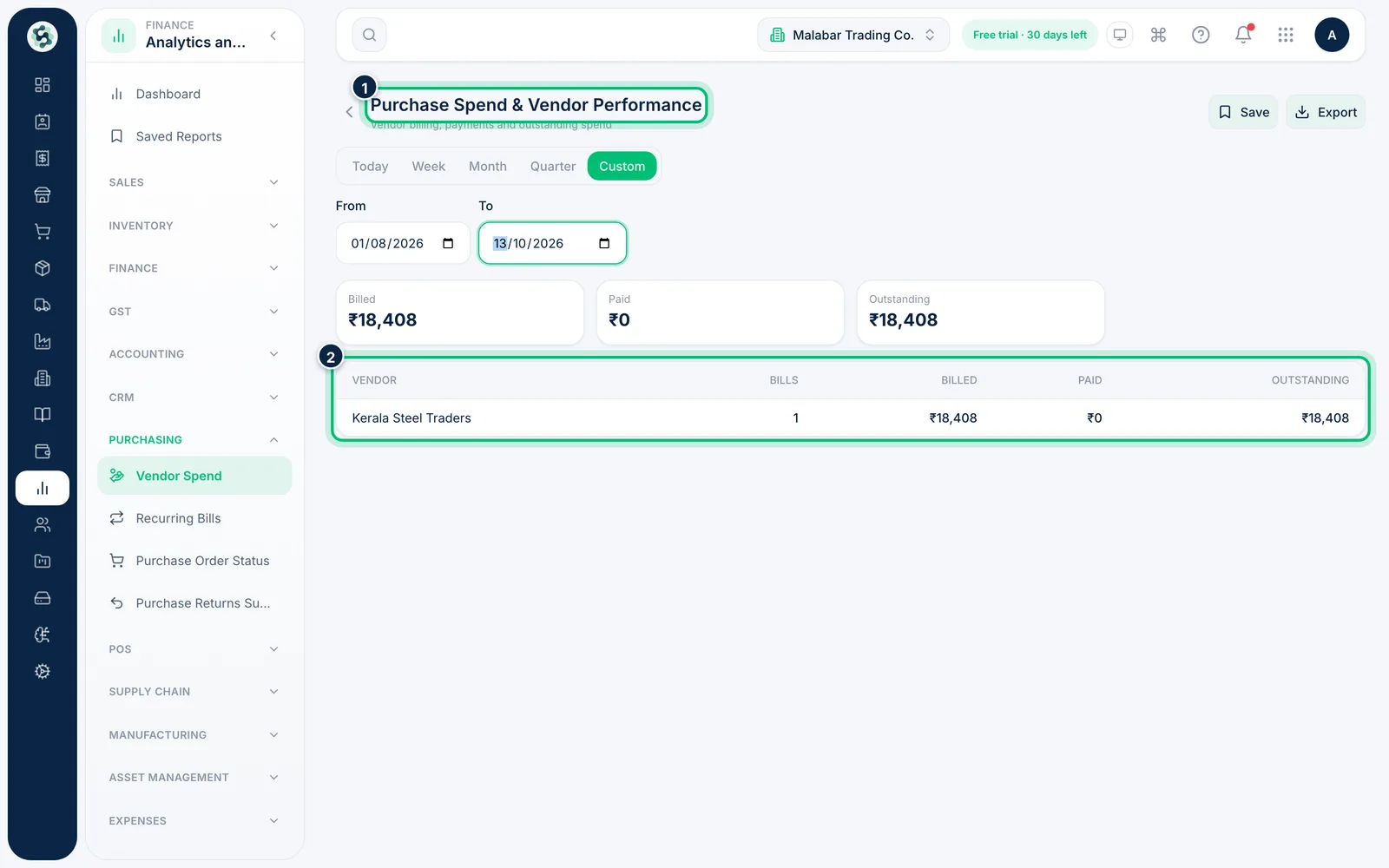Open the settings gear icon in rail
The width and height of the screenshot is (1389, 868).
pos(43,671)
